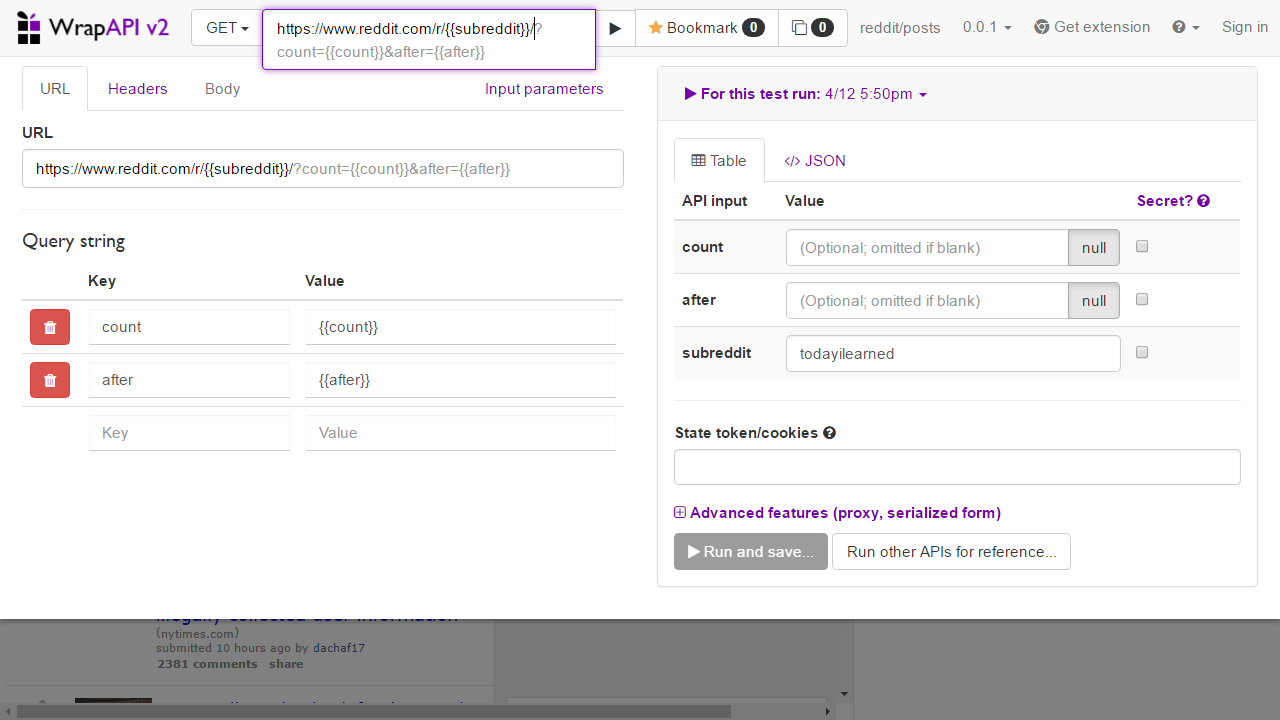
Task: Click the Secret? help icon
Action: pyautogui.click(x=1203, y=201)
